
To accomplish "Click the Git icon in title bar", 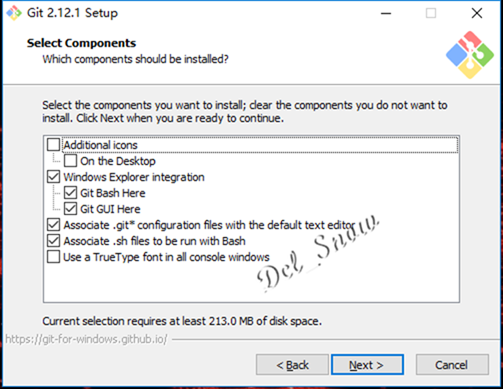I will [14, 13].
